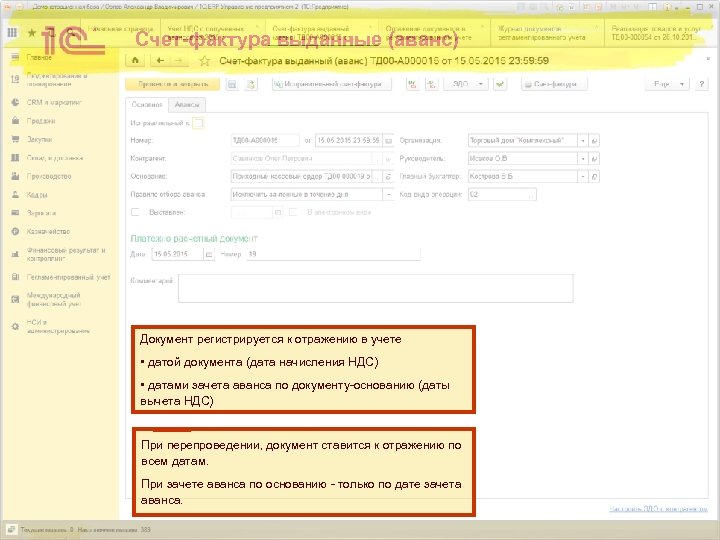Open Казначейство section in sidebar
The width and height of the screenshot is (720, 540).
point(48,231)
